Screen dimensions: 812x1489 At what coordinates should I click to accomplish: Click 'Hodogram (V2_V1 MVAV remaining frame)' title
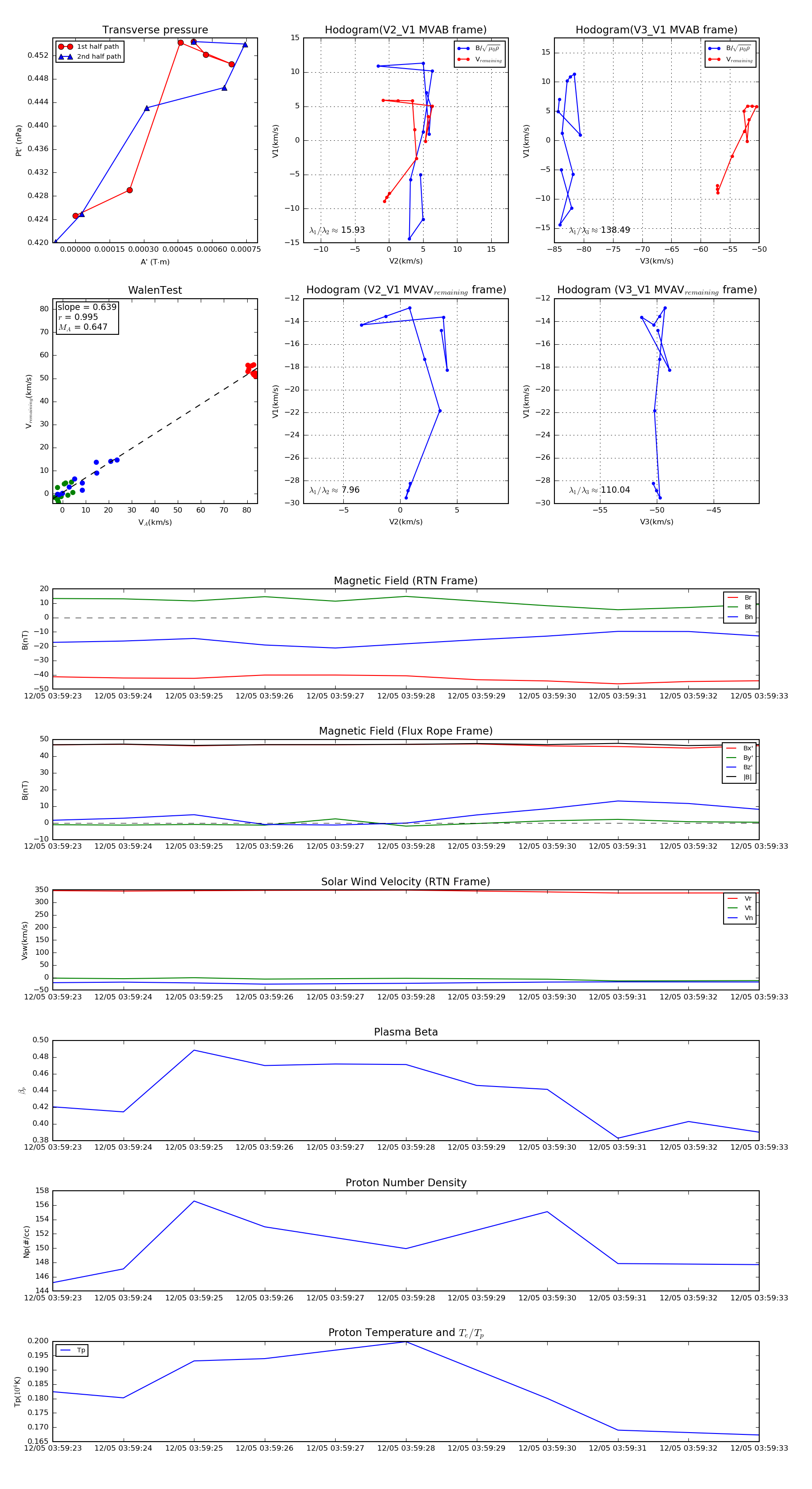[x=406, y=290]
